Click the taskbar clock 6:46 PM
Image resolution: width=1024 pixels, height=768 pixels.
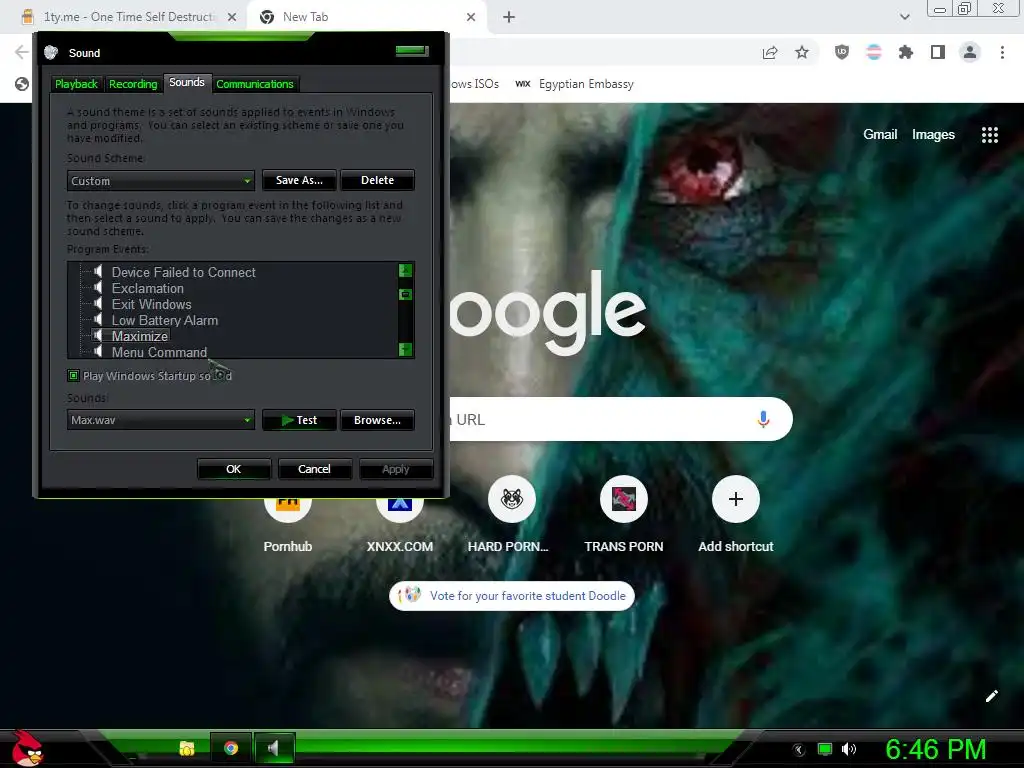935,750
